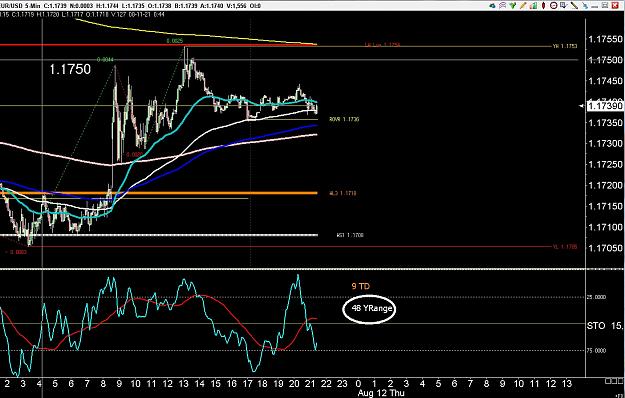The height and width of the screenshot is (398, 625).
Task: Click the teal cloud icon in the chart toolbar
Action: [492, 6]
